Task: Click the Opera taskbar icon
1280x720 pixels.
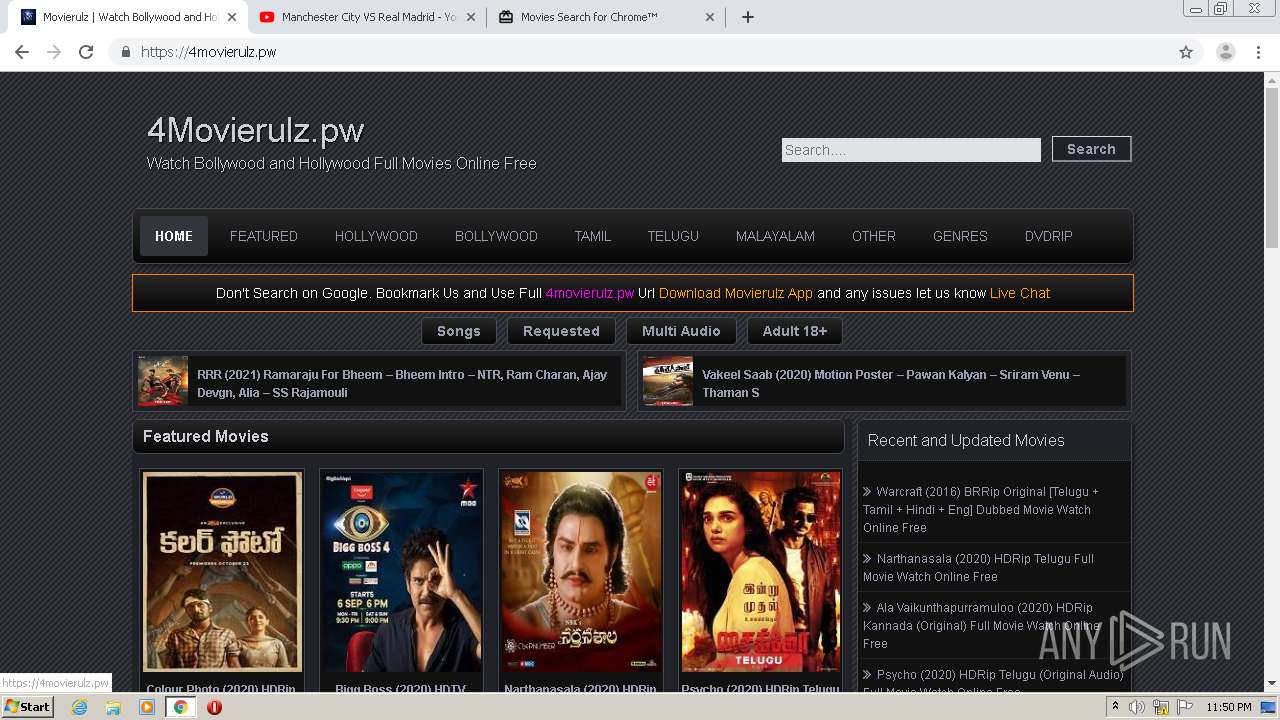Action: click(214, 707)
